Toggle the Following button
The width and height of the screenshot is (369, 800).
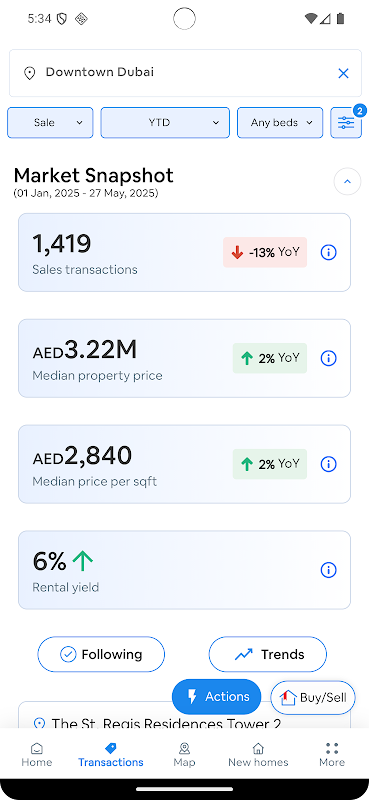tap(101, 654)
